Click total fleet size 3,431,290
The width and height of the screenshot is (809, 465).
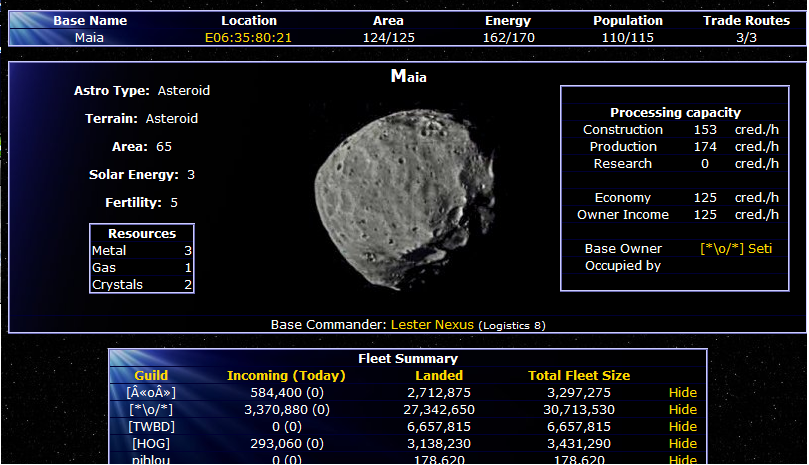(579, 443)
